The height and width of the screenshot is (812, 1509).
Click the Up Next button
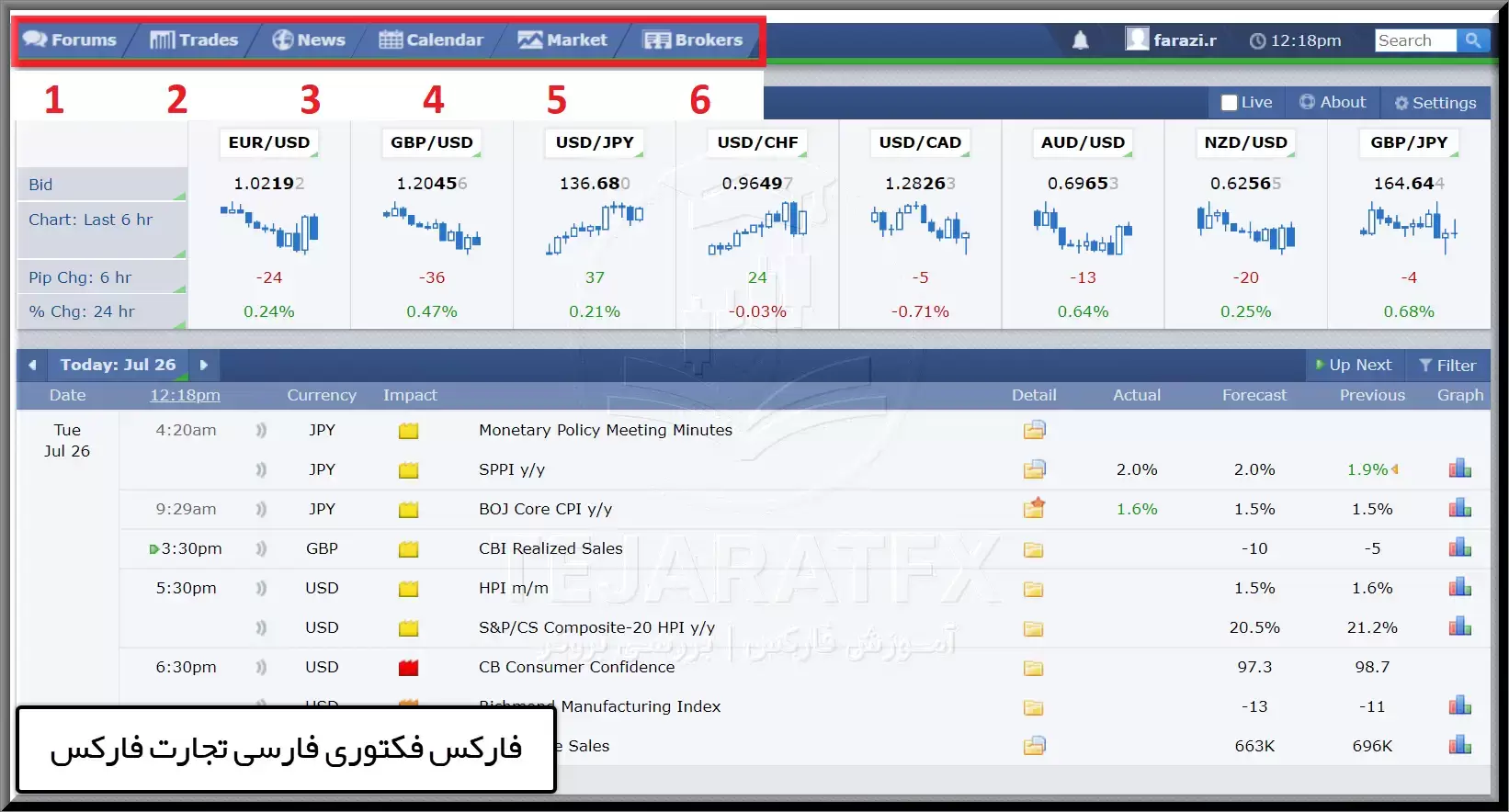1353,365
